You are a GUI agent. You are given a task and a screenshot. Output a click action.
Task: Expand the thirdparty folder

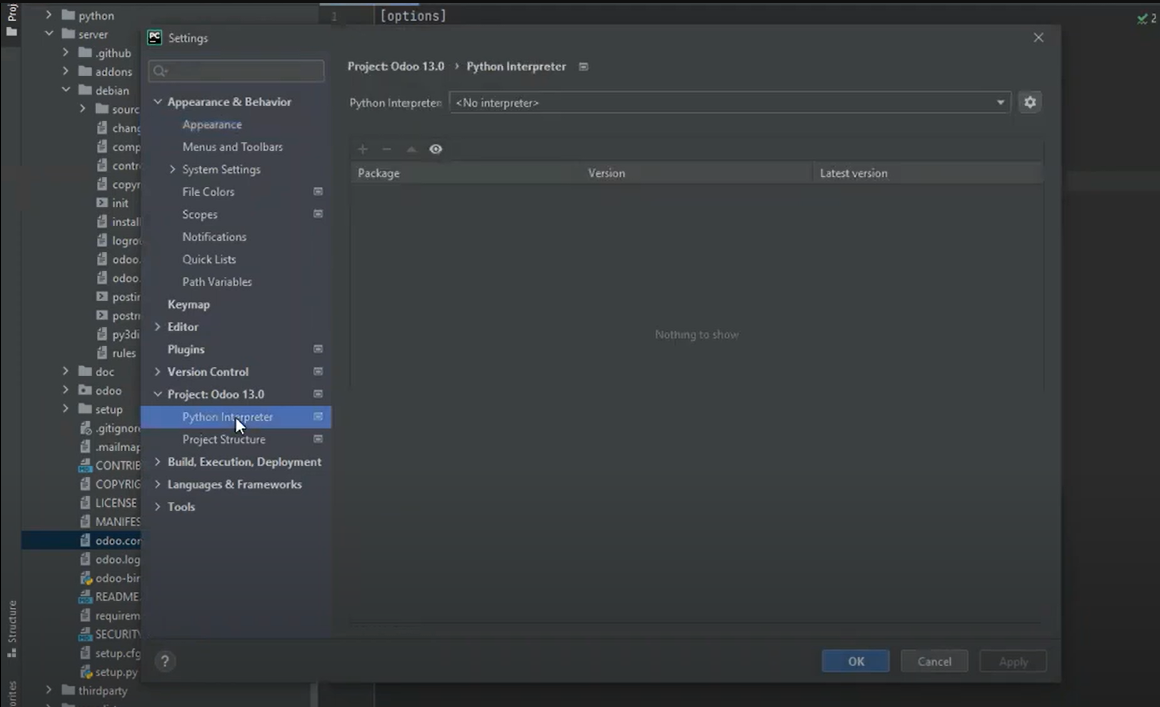click(x=49, y=690)
